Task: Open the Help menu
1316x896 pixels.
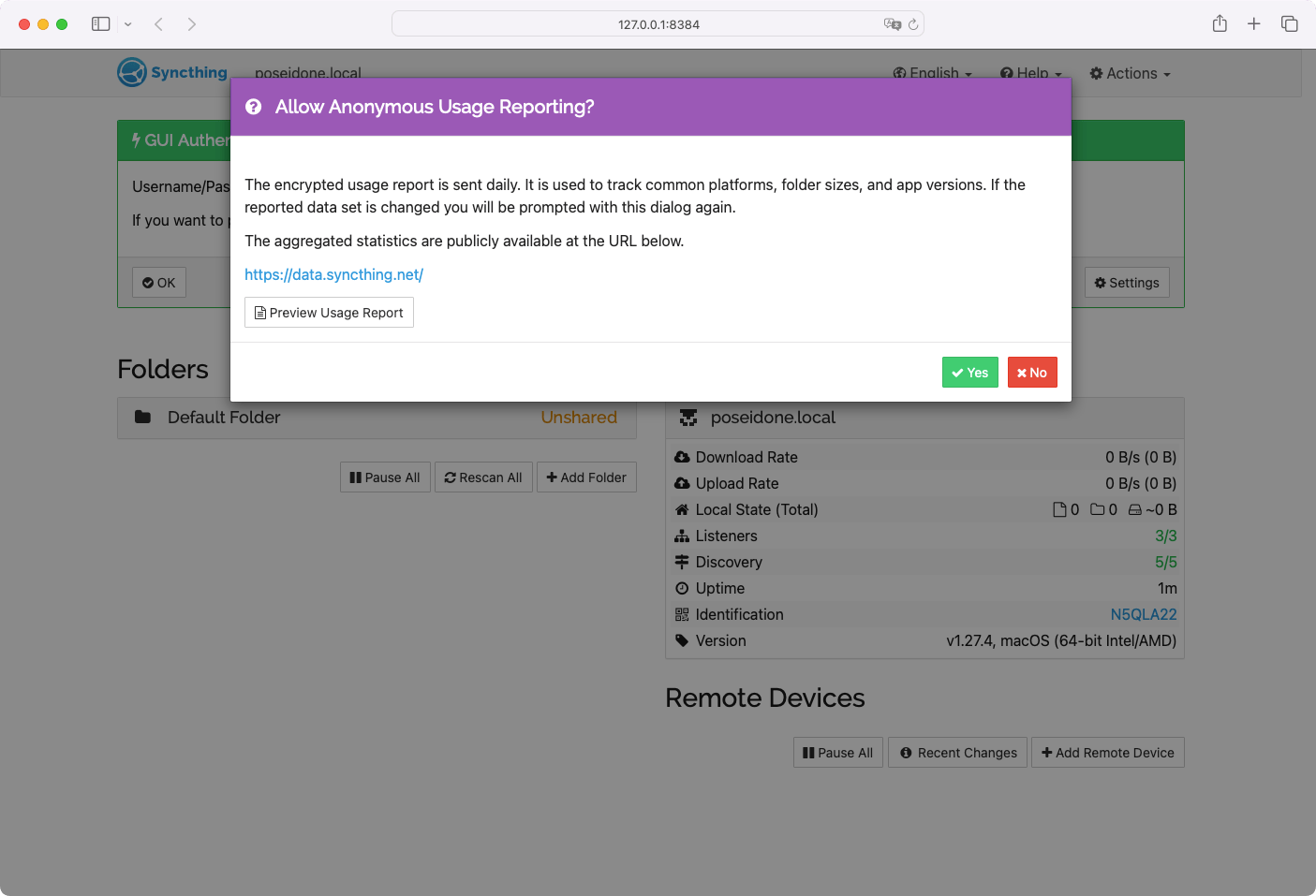Action: coord(1031,74)
